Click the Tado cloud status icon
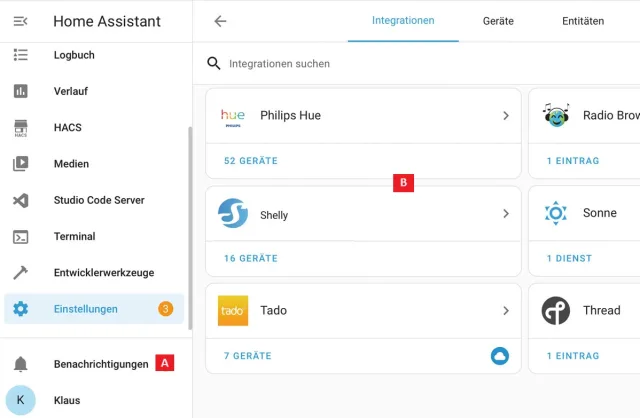 pos(500,356)
